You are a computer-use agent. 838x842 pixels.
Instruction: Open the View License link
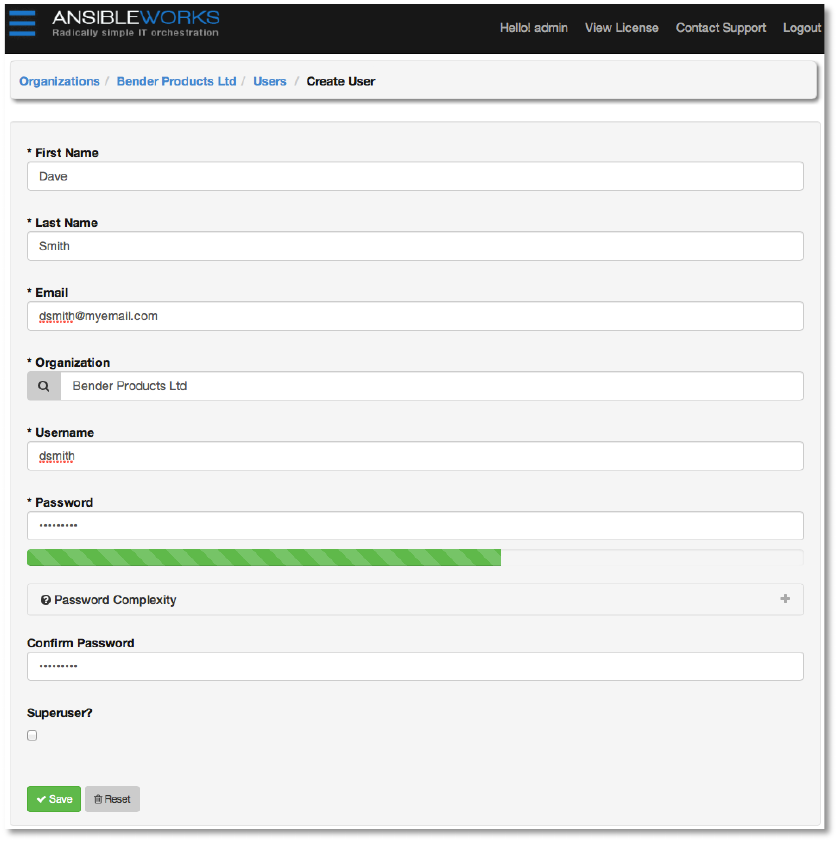click(x=622, y=28)
